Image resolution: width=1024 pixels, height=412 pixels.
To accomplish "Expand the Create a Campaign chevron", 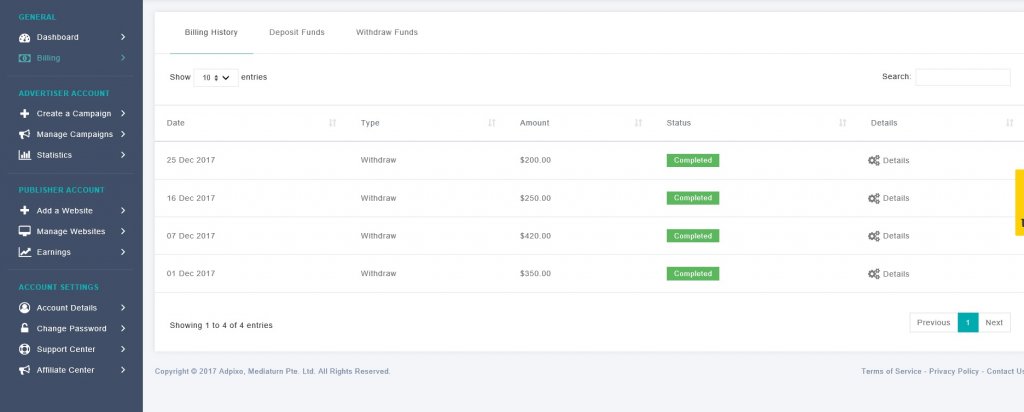I will tap(123, 113).
